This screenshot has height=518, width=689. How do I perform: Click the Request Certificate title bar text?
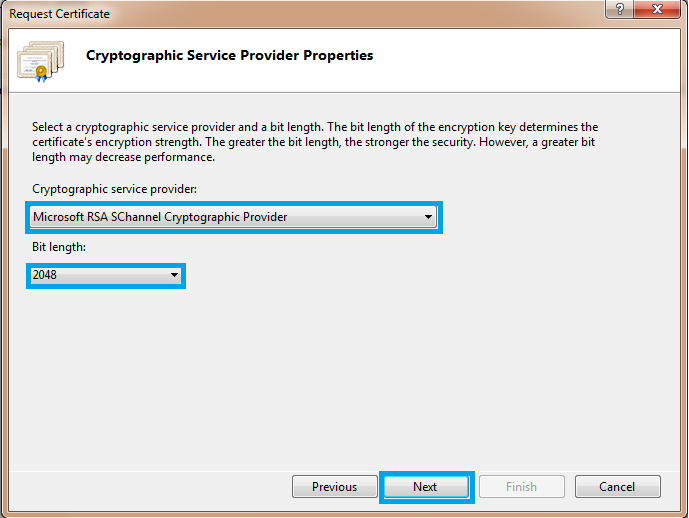60,14
